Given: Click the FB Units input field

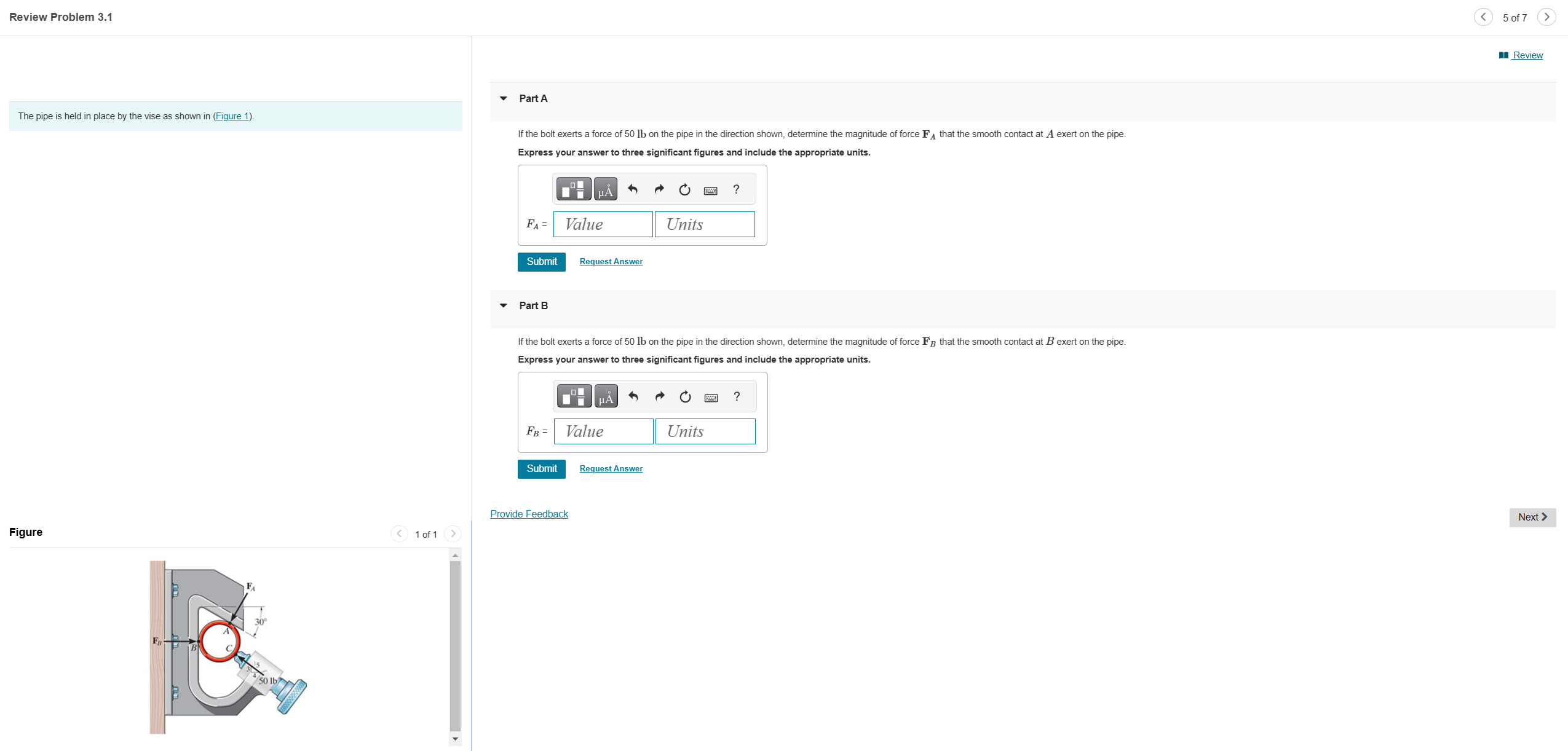Looking at the screenshot, I should (705, 431).
